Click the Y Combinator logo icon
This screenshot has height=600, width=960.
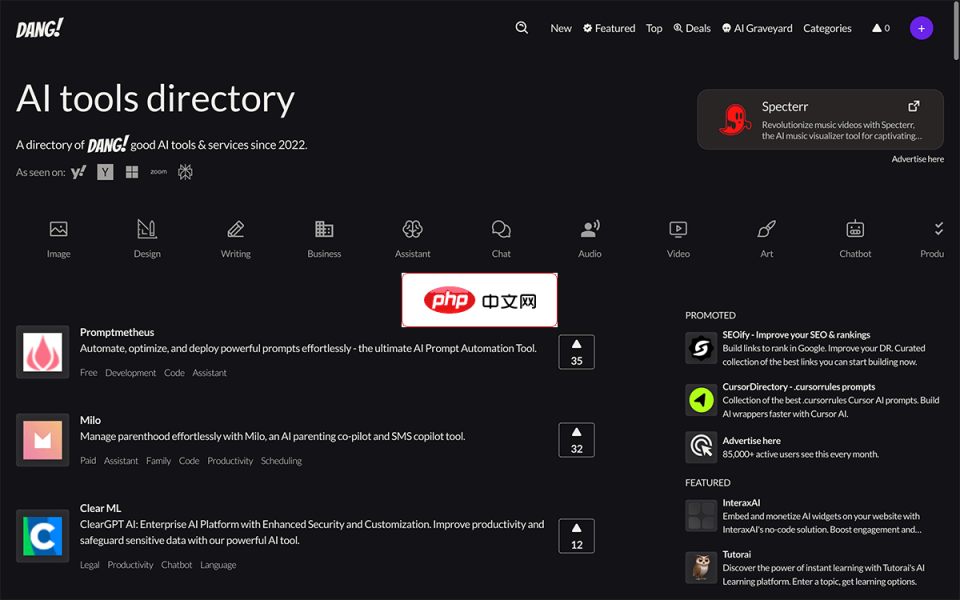(x=105, y=172)
